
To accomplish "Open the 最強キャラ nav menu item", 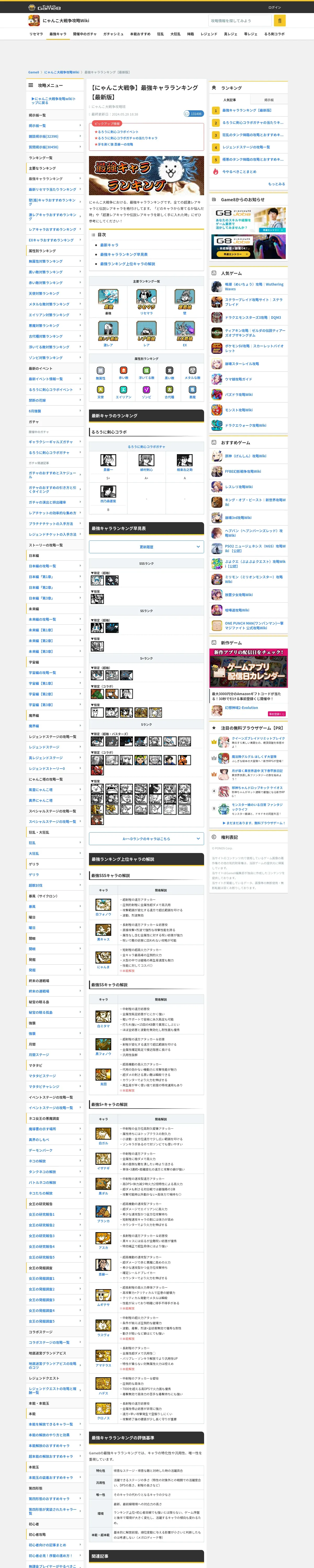I will pyautogui.click(x=58, y=34).
